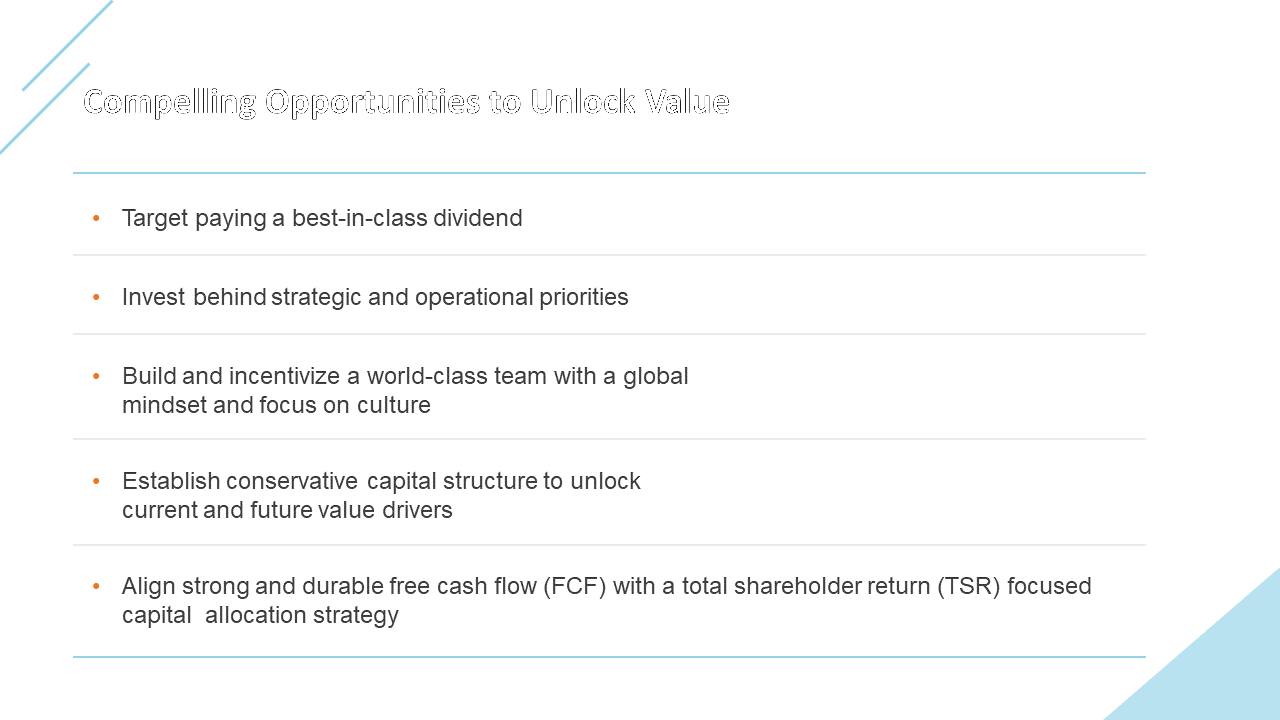The height and width of the screenshot is (720, 1280).
Task: Click the orange bullet beside "Target paying"
Action: (x=96, y=217)
